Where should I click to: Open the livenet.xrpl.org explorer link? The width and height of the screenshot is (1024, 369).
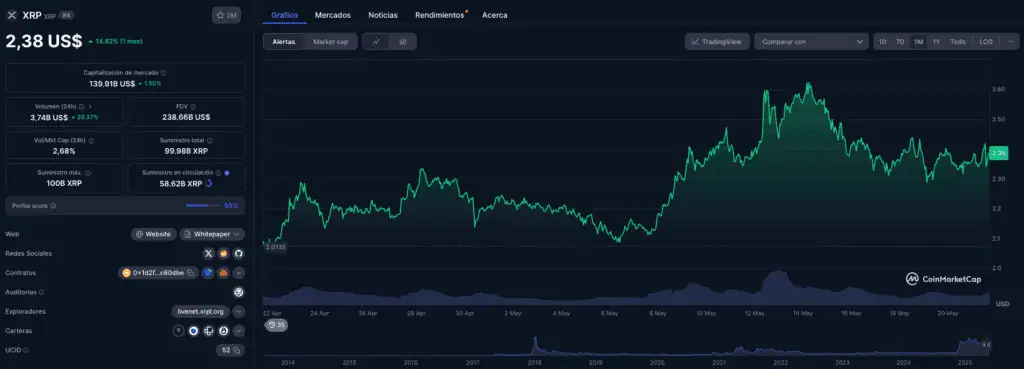click(200, 312)
